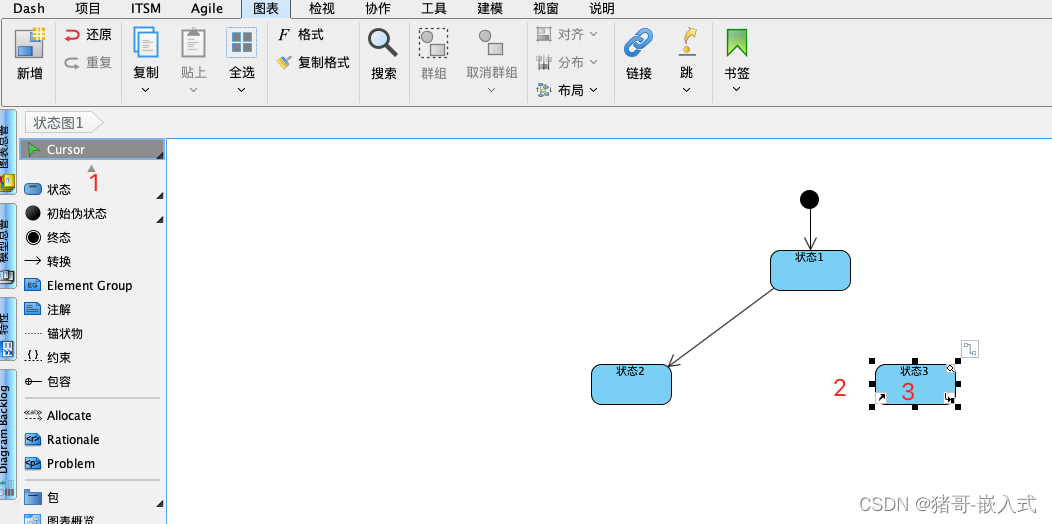1052x524 pixels.
Task: Click the bottom-left arrow icon on 状态3
Action: point(882,399)
